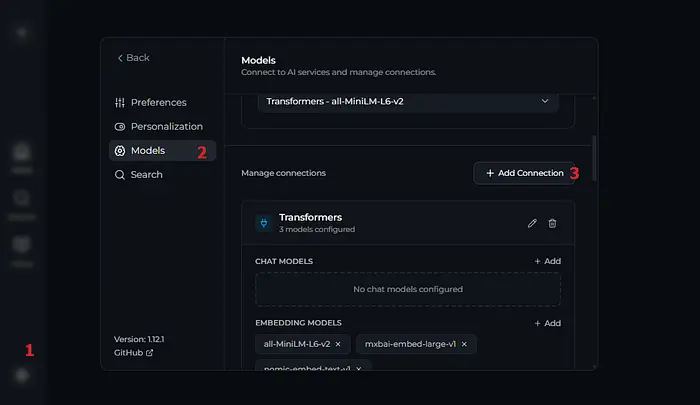
Task: Go back using the Back button
Action: (x=133, y=58)
